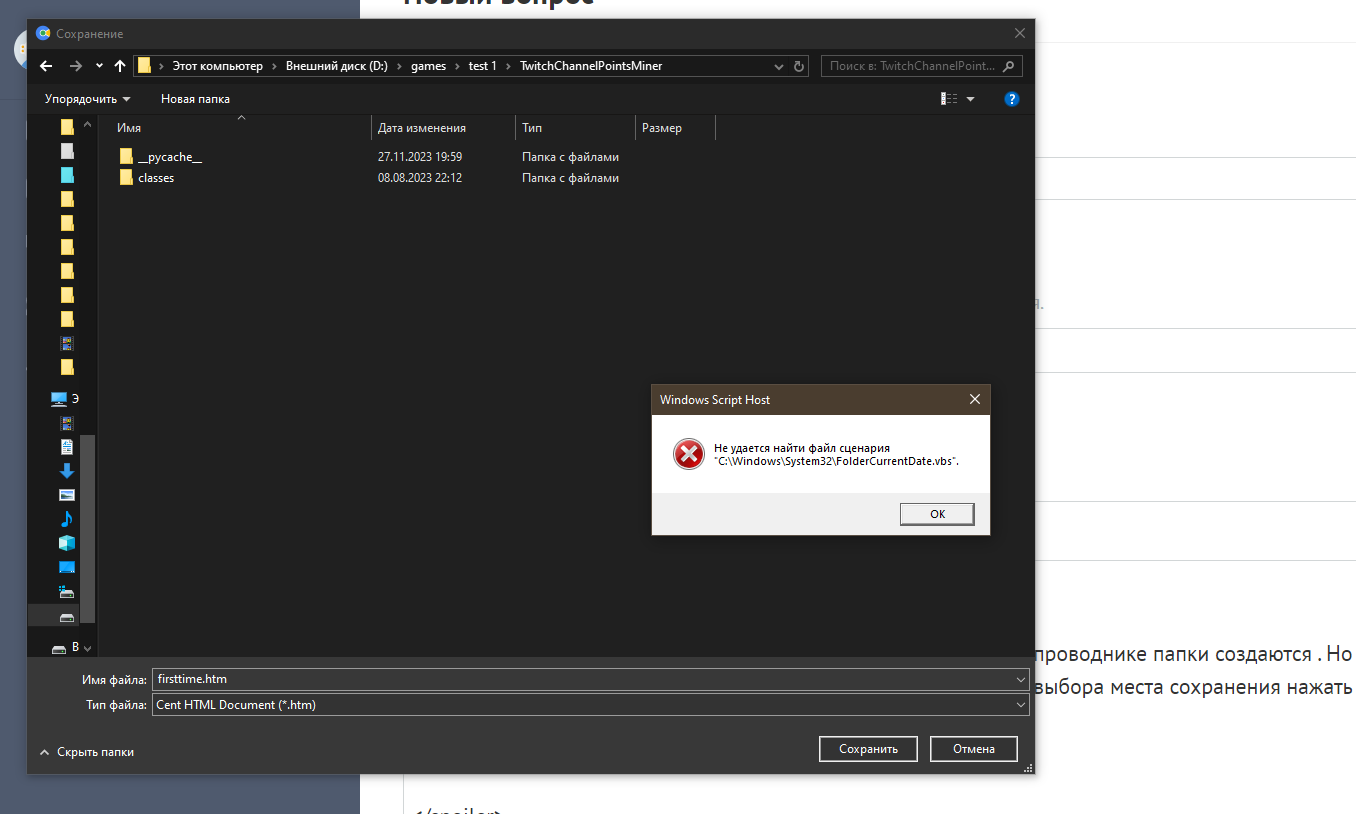Click date cell '27.11.2023 19:59'
1356x814 pixels.
pos(420,157)
